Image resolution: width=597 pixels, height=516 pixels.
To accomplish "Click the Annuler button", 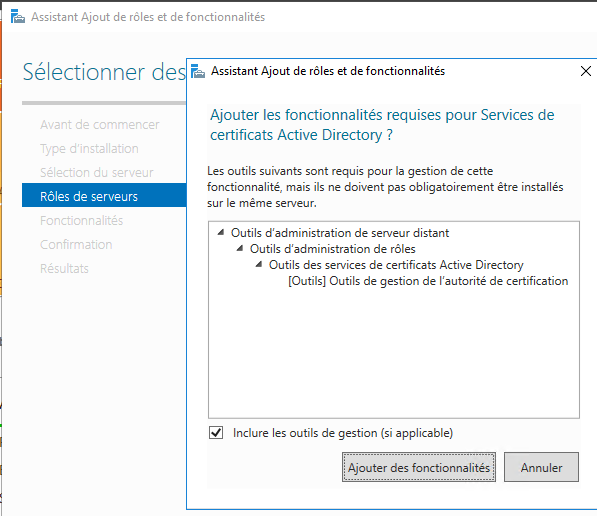I will pyautogui.click(x=541, y=467).
